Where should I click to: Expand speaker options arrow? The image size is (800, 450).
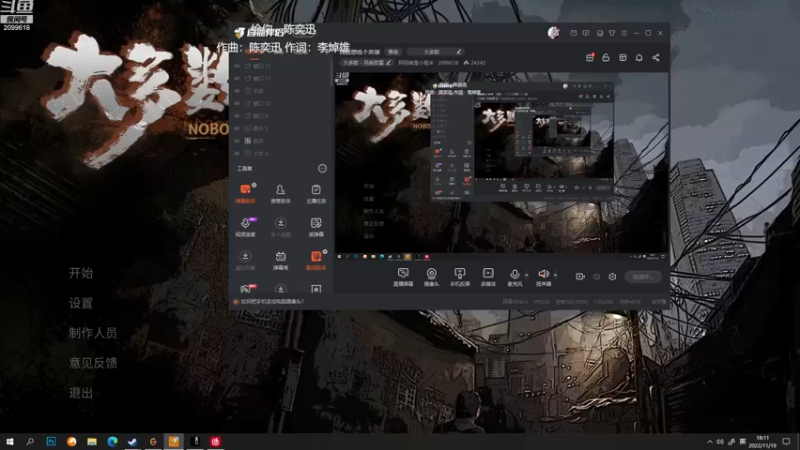coord(555,276)
